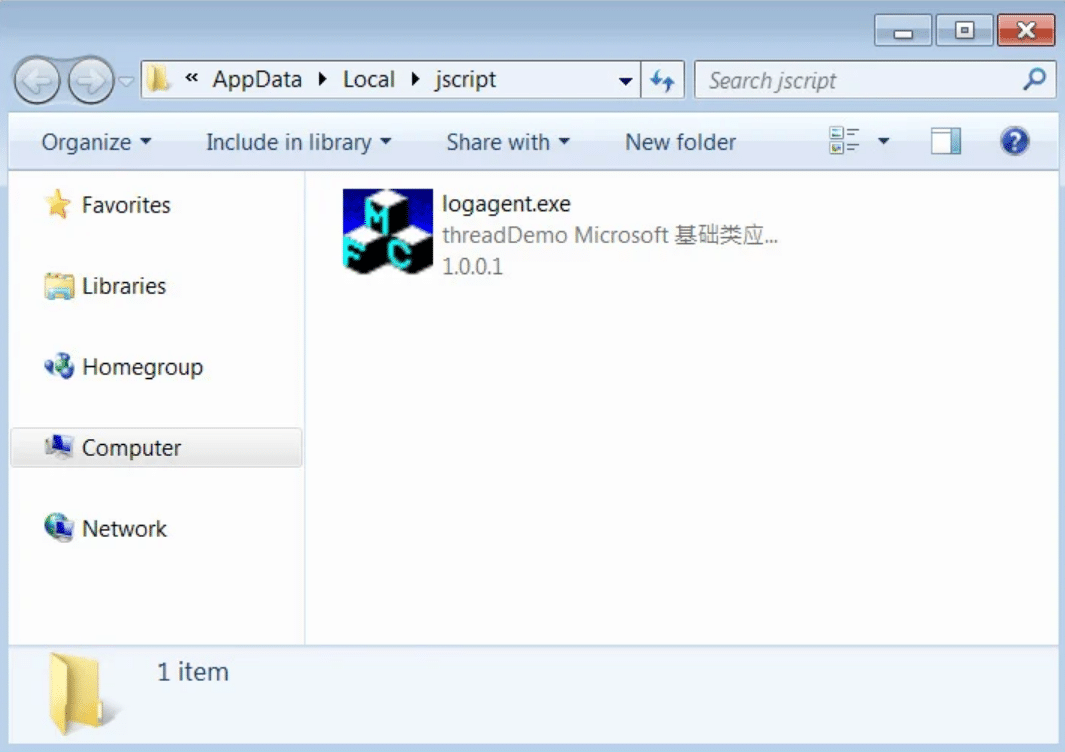Open Help with the question mark icon

pos(1015,141)
